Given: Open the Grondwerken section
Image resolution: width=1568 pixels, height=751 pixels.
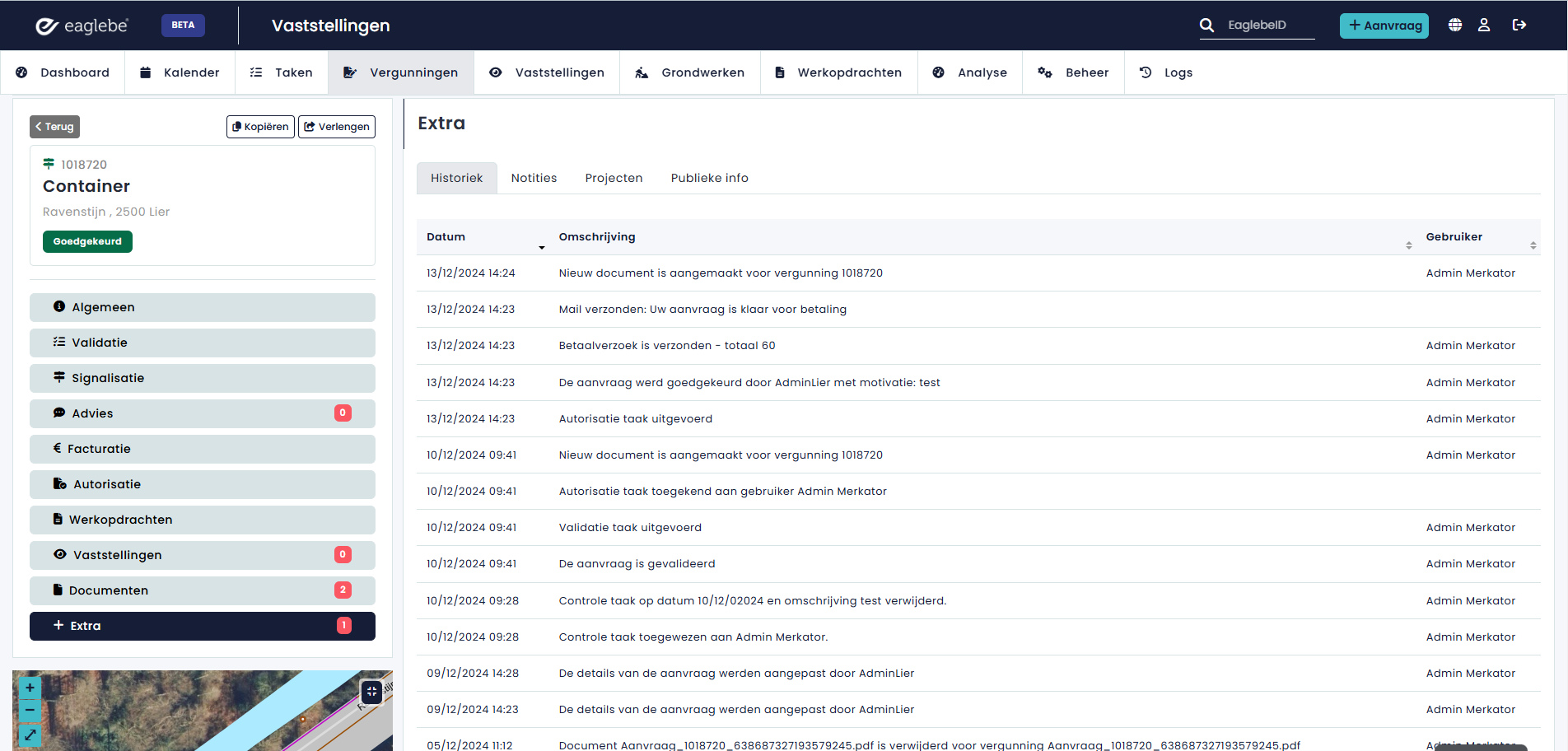Looking at the screenshot, I should pyautogui.click(x=690, y=72).
